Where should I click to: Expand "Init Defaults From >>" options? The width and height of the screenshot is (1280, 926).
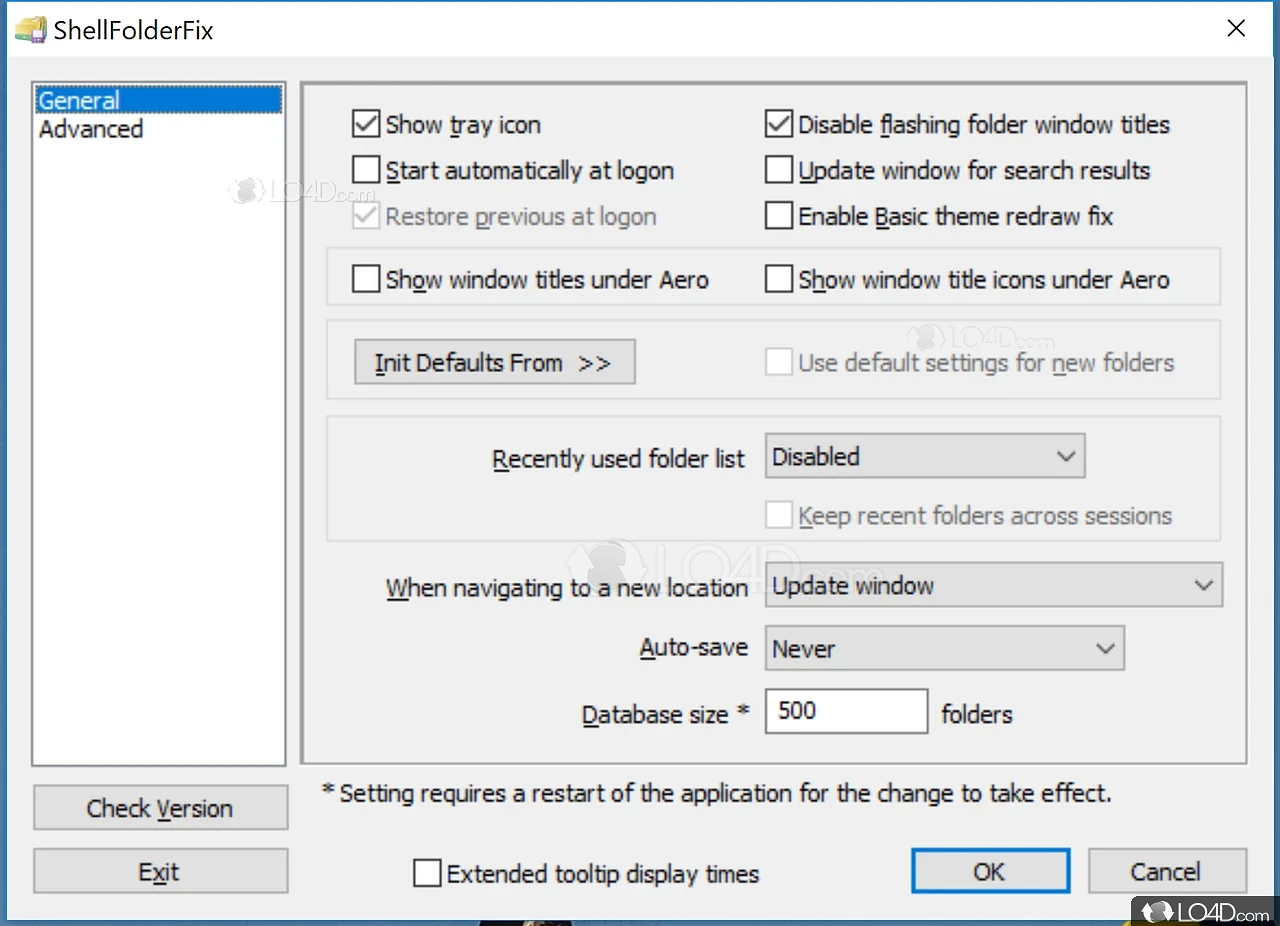[494, 362]
